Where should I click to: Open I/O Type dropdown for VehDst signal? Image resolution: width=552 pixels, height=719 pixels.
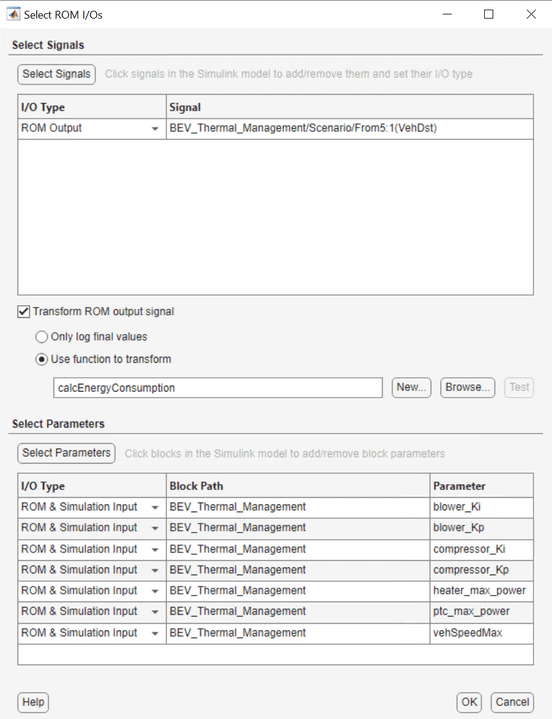point(155,129)
